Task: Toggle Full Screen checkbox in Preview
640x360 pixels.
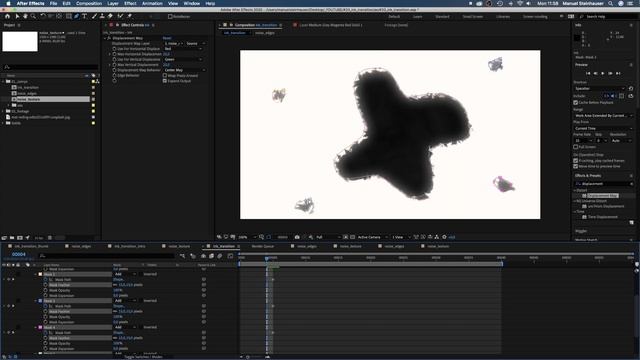Action: point(576,147)
